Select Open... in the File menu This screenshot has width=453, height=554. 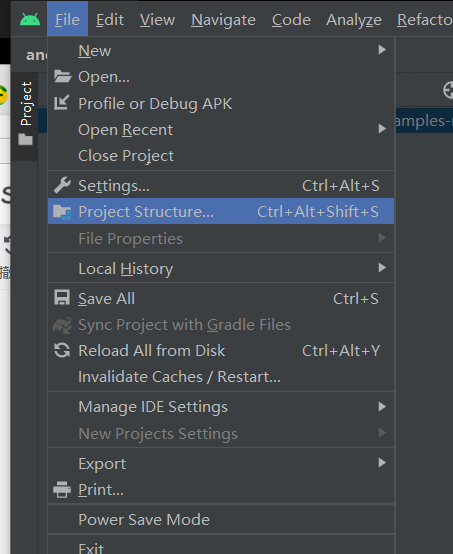(x=221, y=77)
